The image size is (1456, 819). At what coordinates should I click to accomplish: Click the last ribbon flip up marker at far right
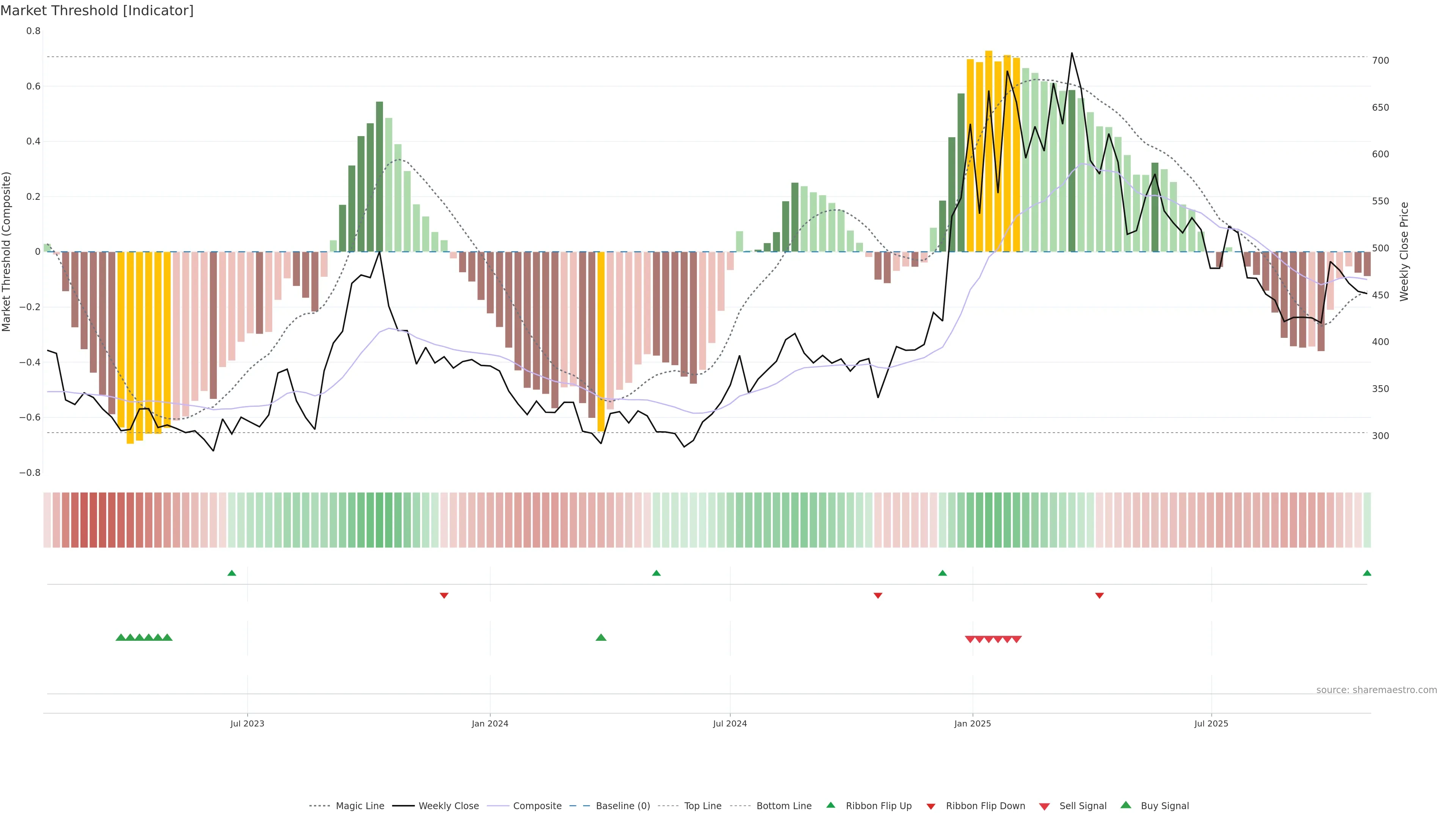(x=1367, y=573)
